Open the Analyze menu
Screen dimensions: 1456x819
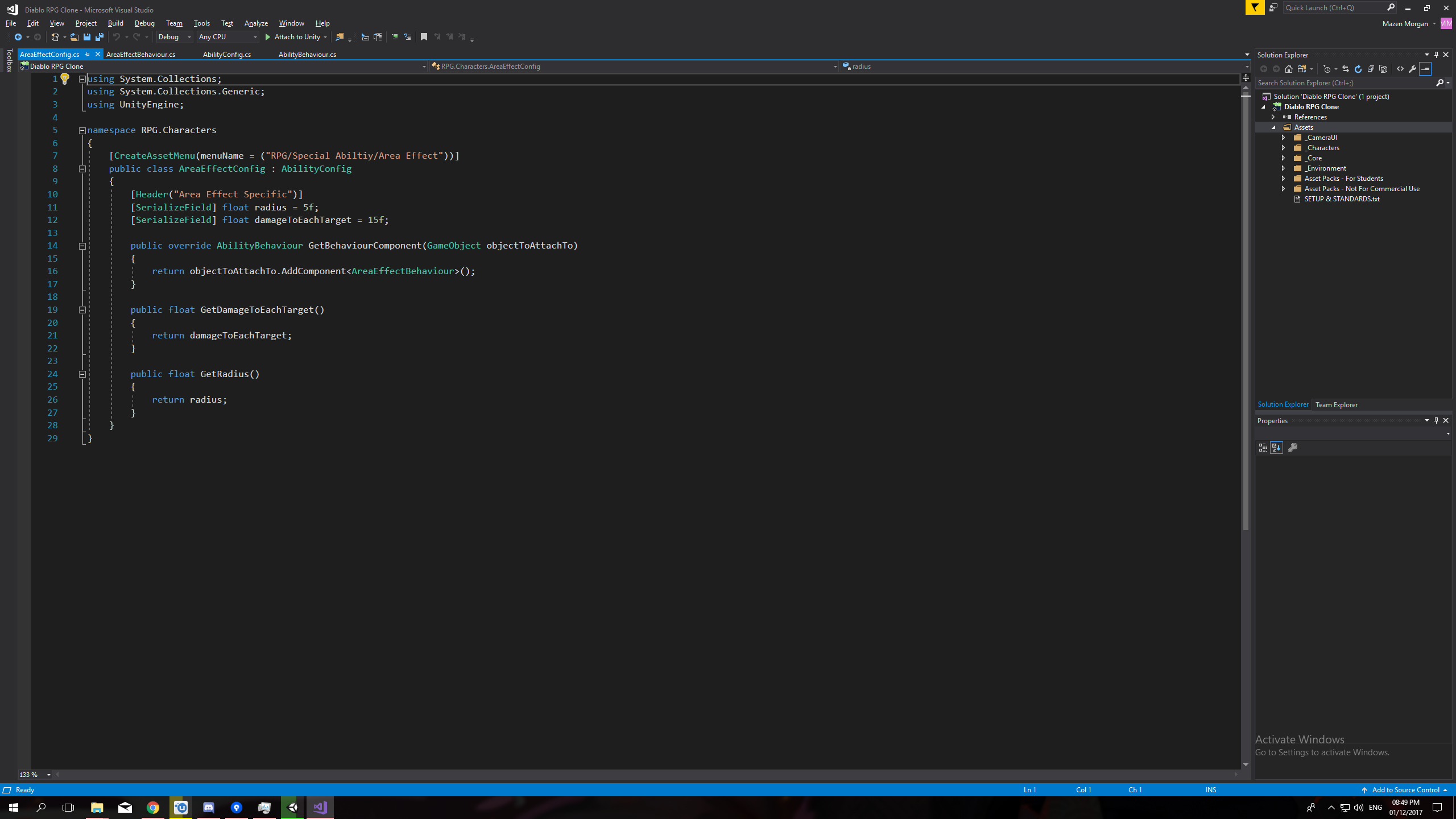[x=256, y=23]
